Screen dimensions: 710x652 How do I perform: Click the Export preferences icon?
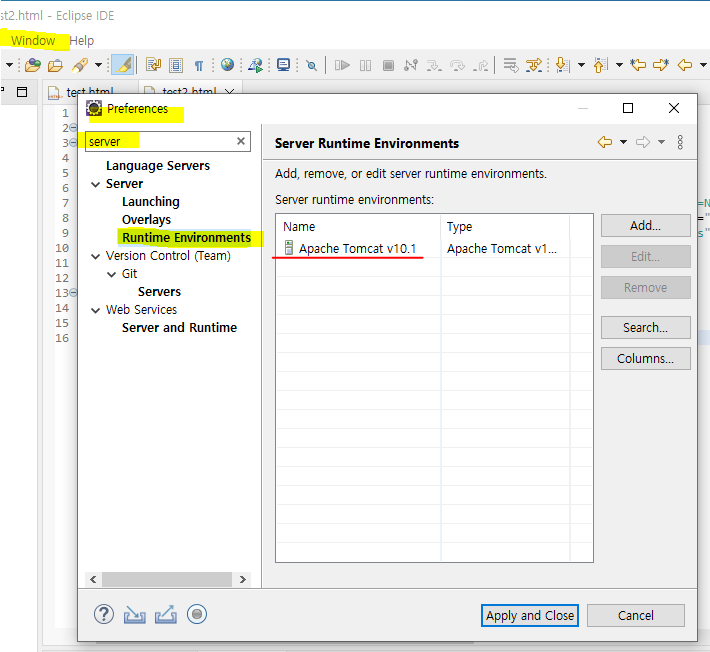tap(166, 615)
